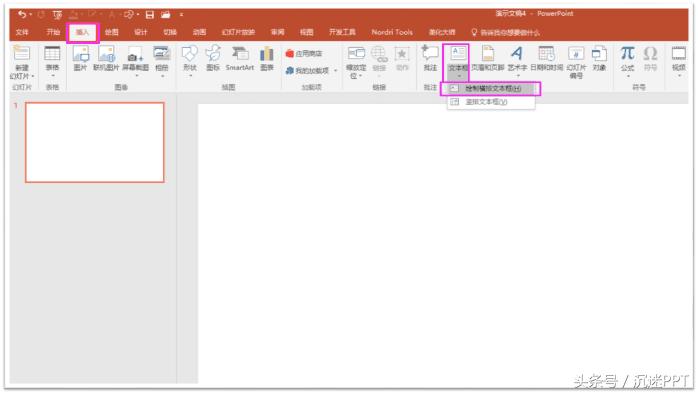Expand the Video dropdown arrow
The image size is (698, 394).
coord(679,76)
